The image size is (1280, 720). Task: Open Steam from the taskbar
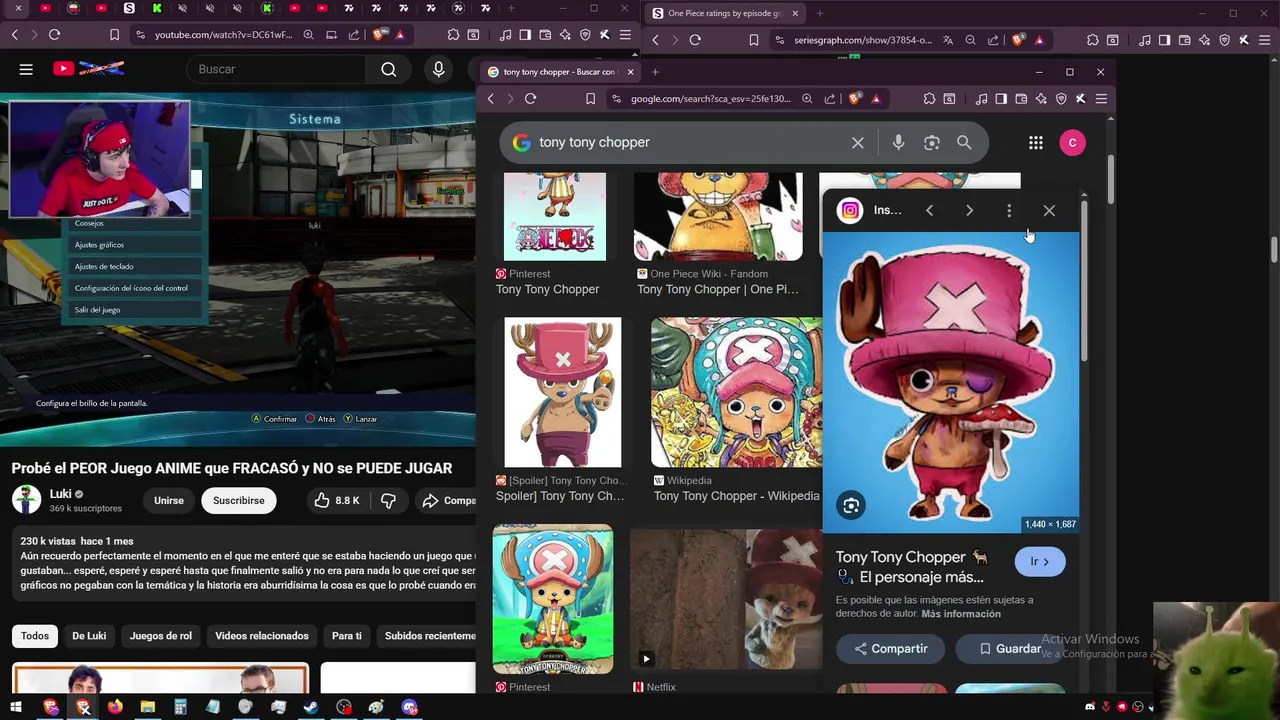[311, 707]
